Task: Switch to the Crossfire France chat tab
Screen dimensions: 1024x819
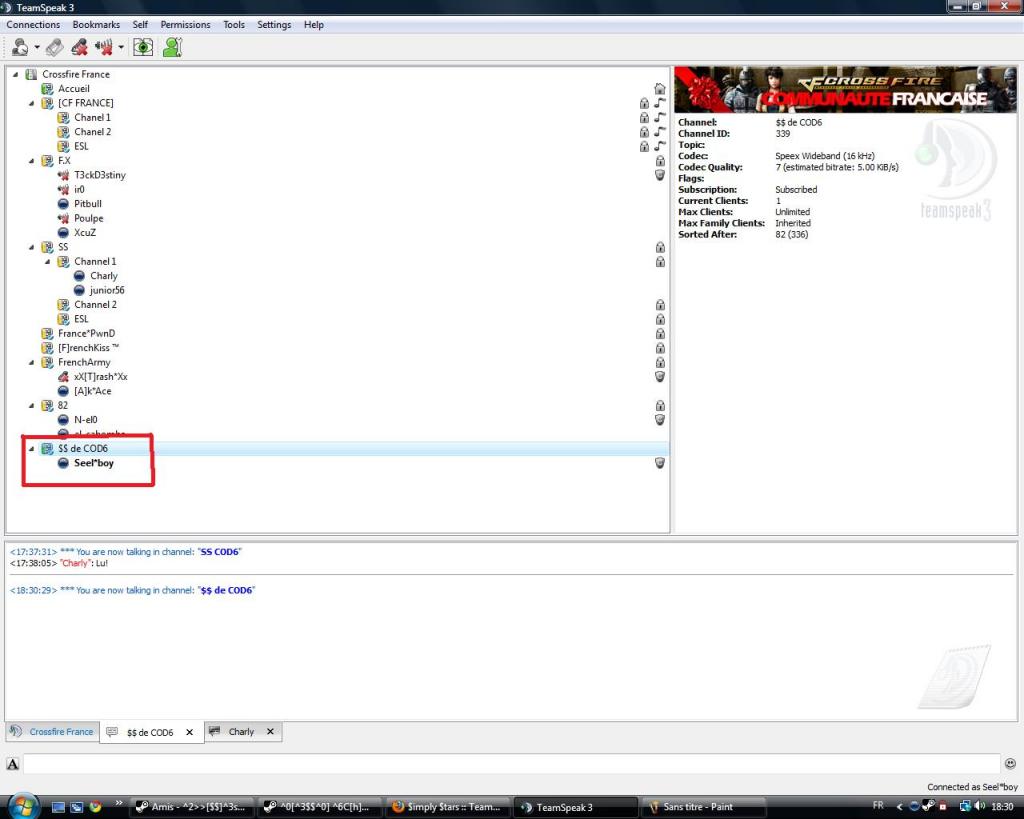Action: tap(53, 732)
